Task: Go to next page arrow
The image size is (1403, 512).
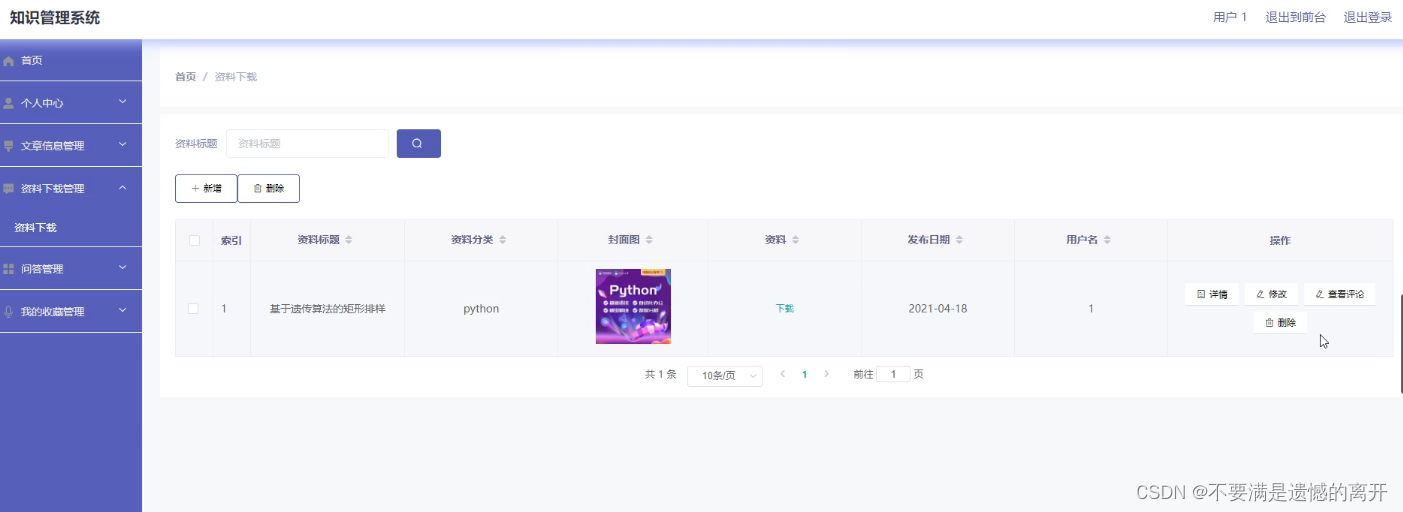Action: point(826,374)
